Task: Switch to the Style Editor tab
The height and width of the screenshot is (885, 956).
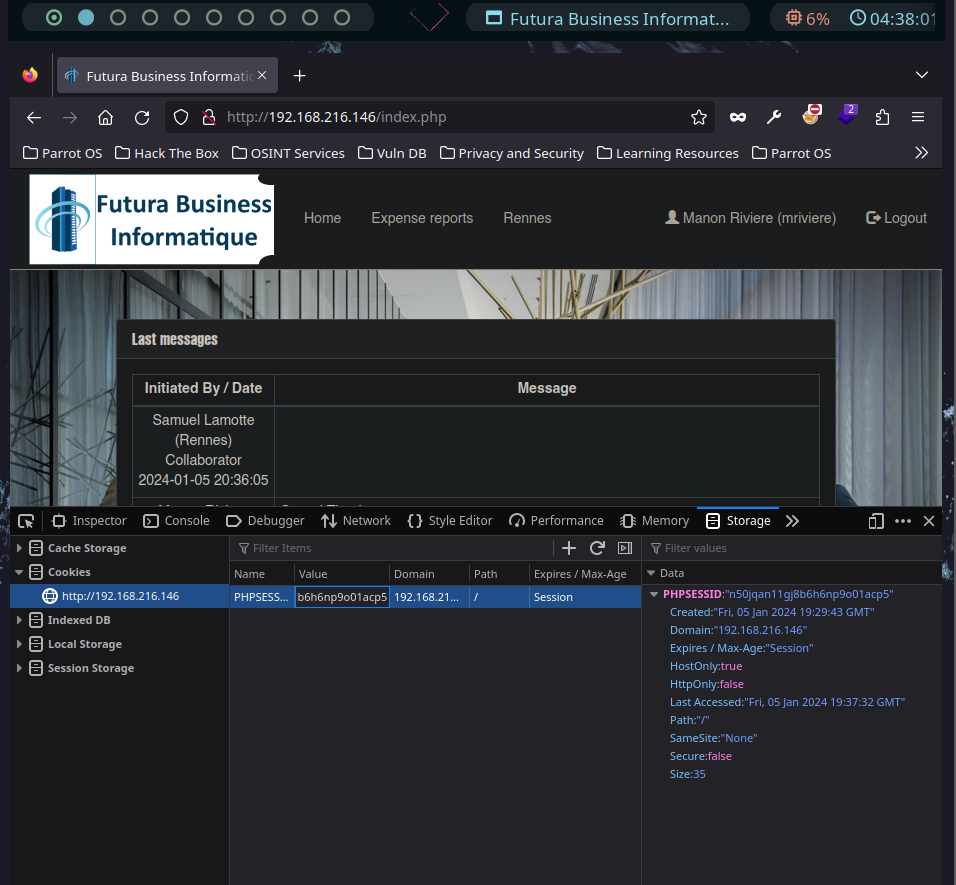Action: (450, 521)
